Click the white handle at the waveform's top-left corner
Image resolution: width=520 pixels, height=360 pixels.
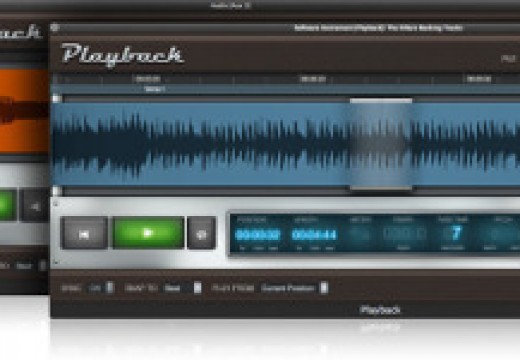pos(57,99)
